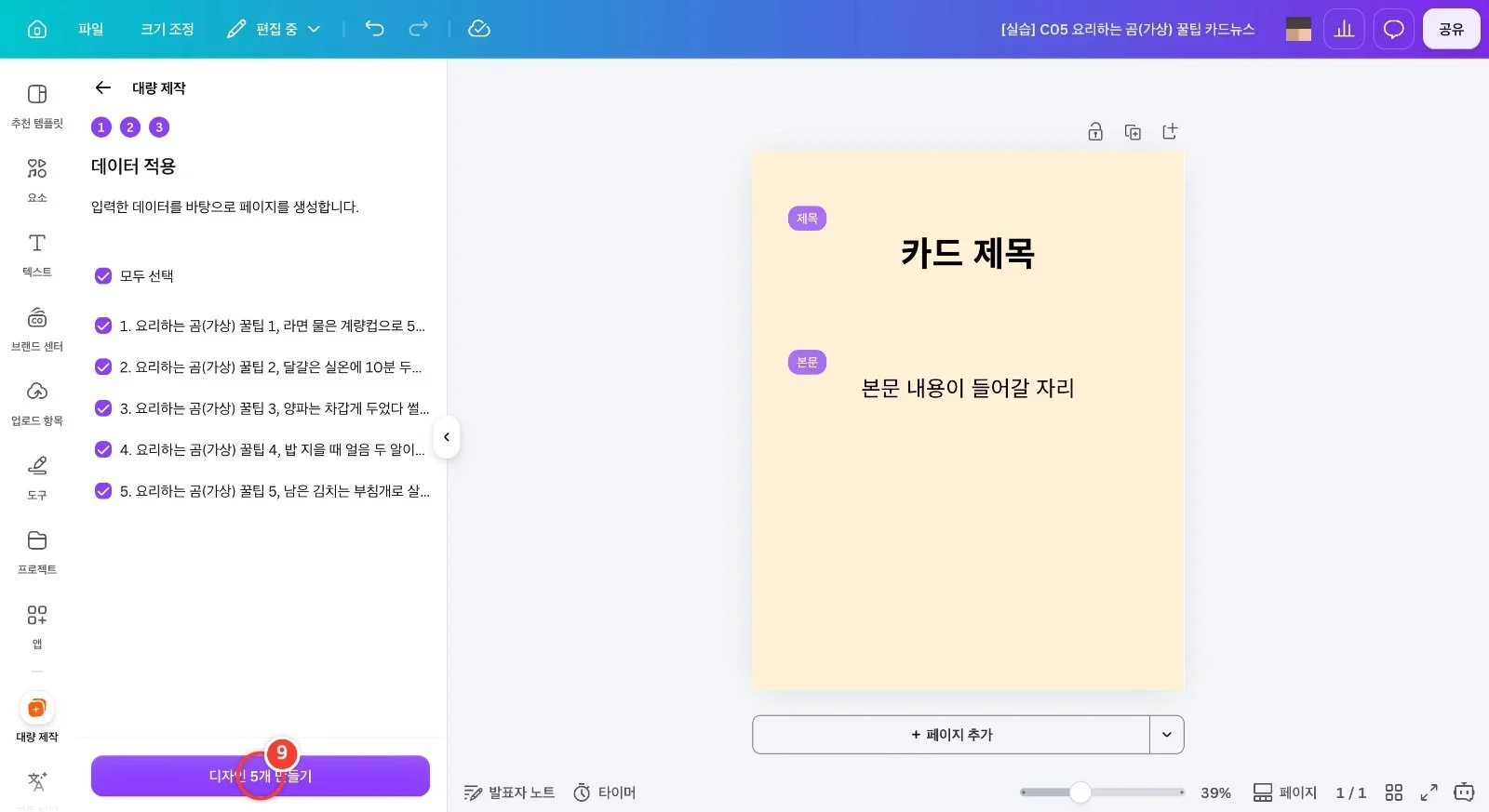Open the 편집 중 mode dropdown
1489x812 pixels.
[275, 29]
